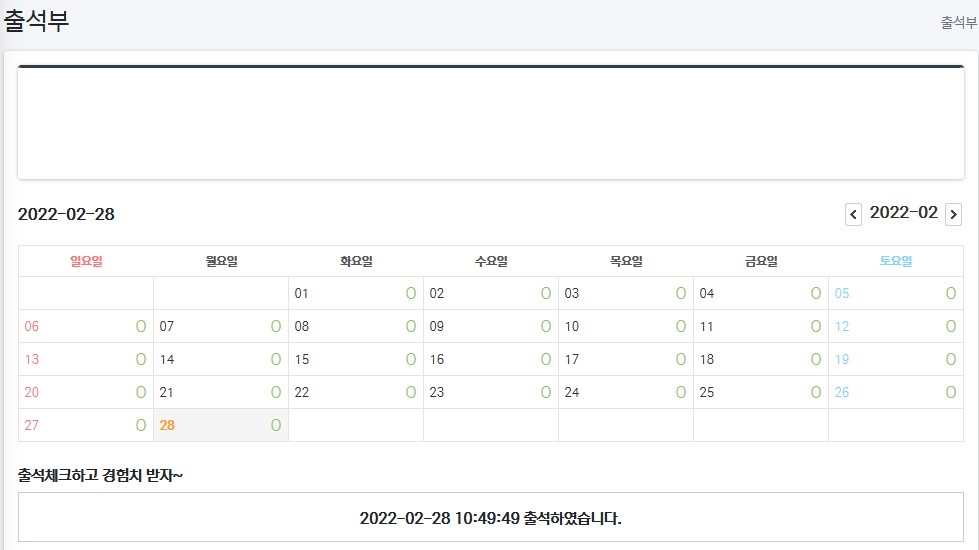
Task: Click the 2022-02 month label
Action: pos(903,212)
